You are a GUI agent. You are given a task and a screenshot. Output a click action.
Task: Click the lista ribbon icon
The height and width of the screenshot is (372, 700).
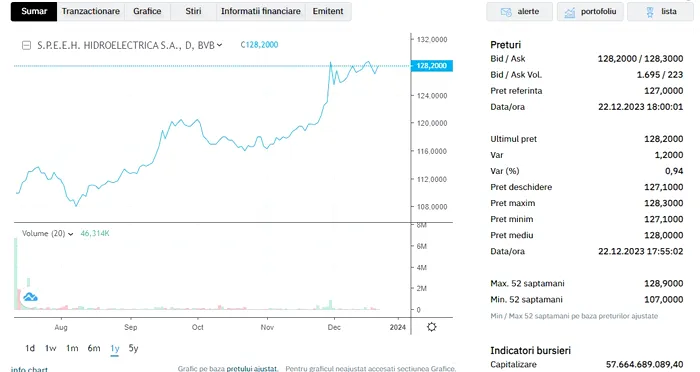click(650, 12)
